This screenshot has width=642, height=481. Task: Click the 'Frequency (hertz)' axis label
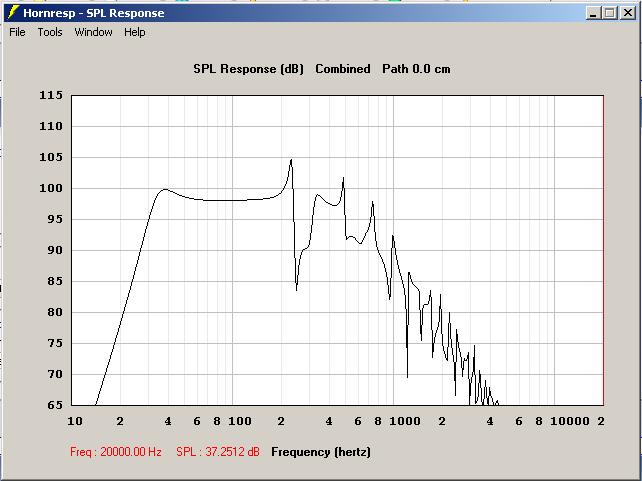pos(321,452)
